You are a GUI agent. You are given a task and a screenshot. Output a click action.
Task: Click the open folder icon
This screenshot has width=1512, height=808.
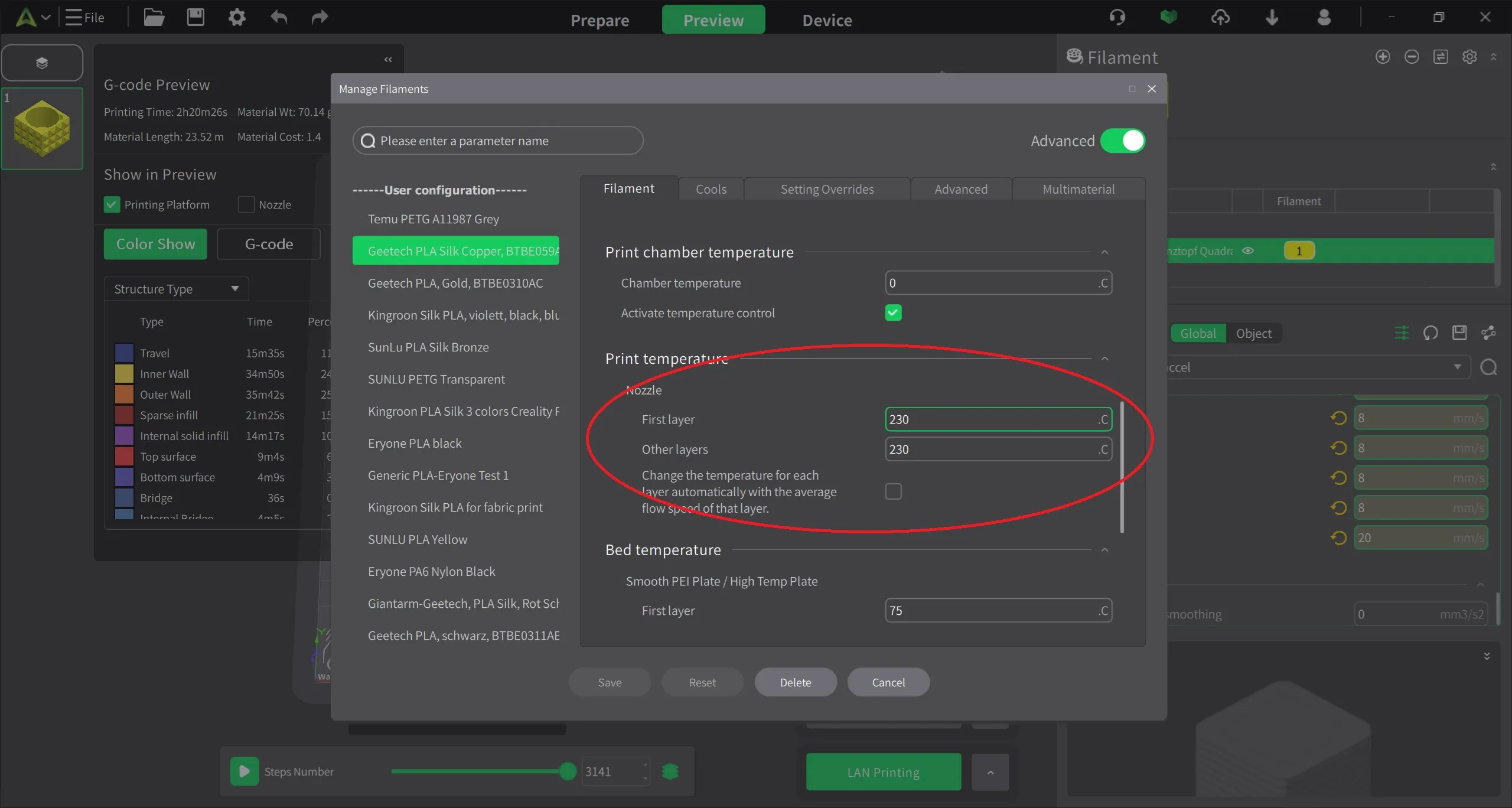point(154,18)
